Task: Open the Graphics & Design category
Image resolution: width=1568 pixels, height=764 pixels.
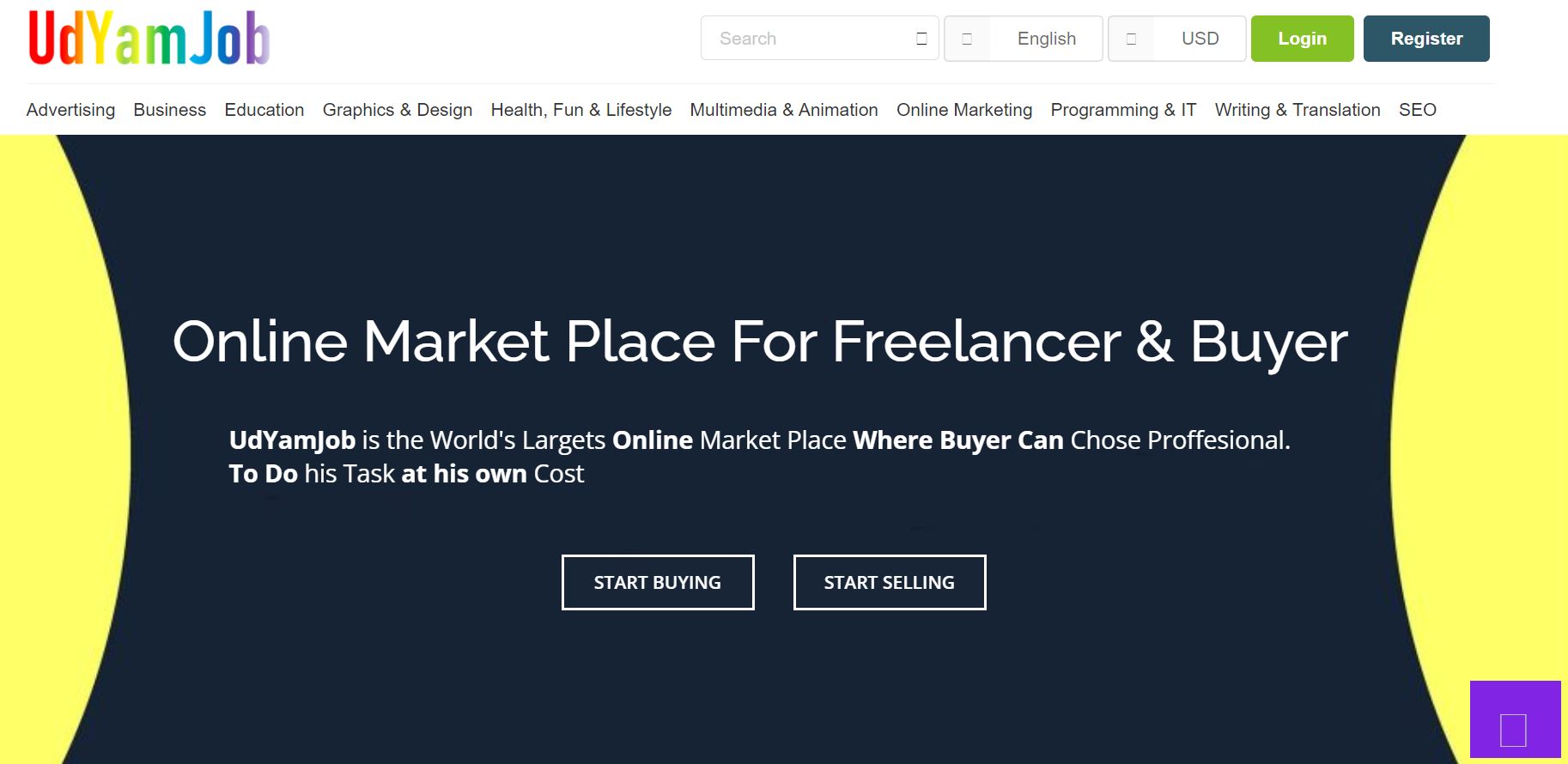Action: (398, 110)
